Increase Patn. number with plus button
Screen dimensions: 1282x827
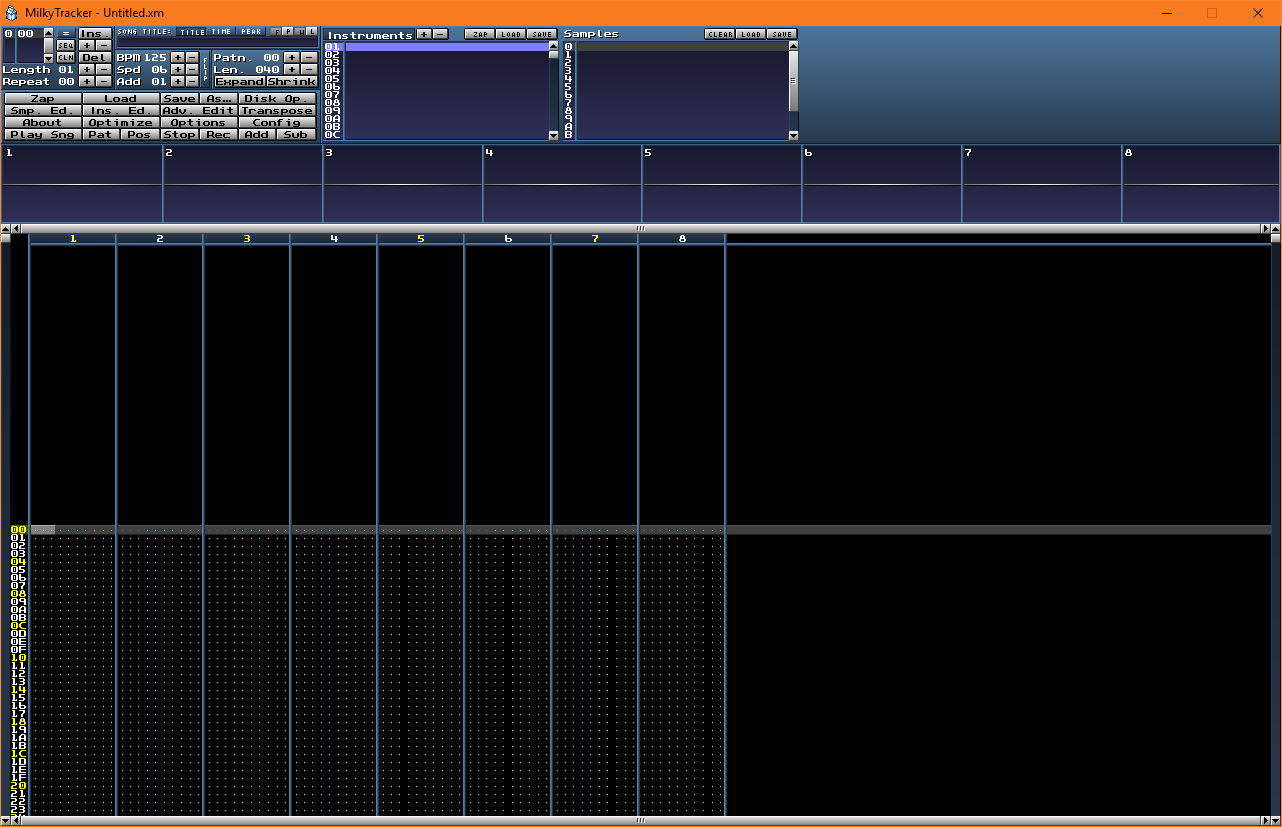point(291,57)
